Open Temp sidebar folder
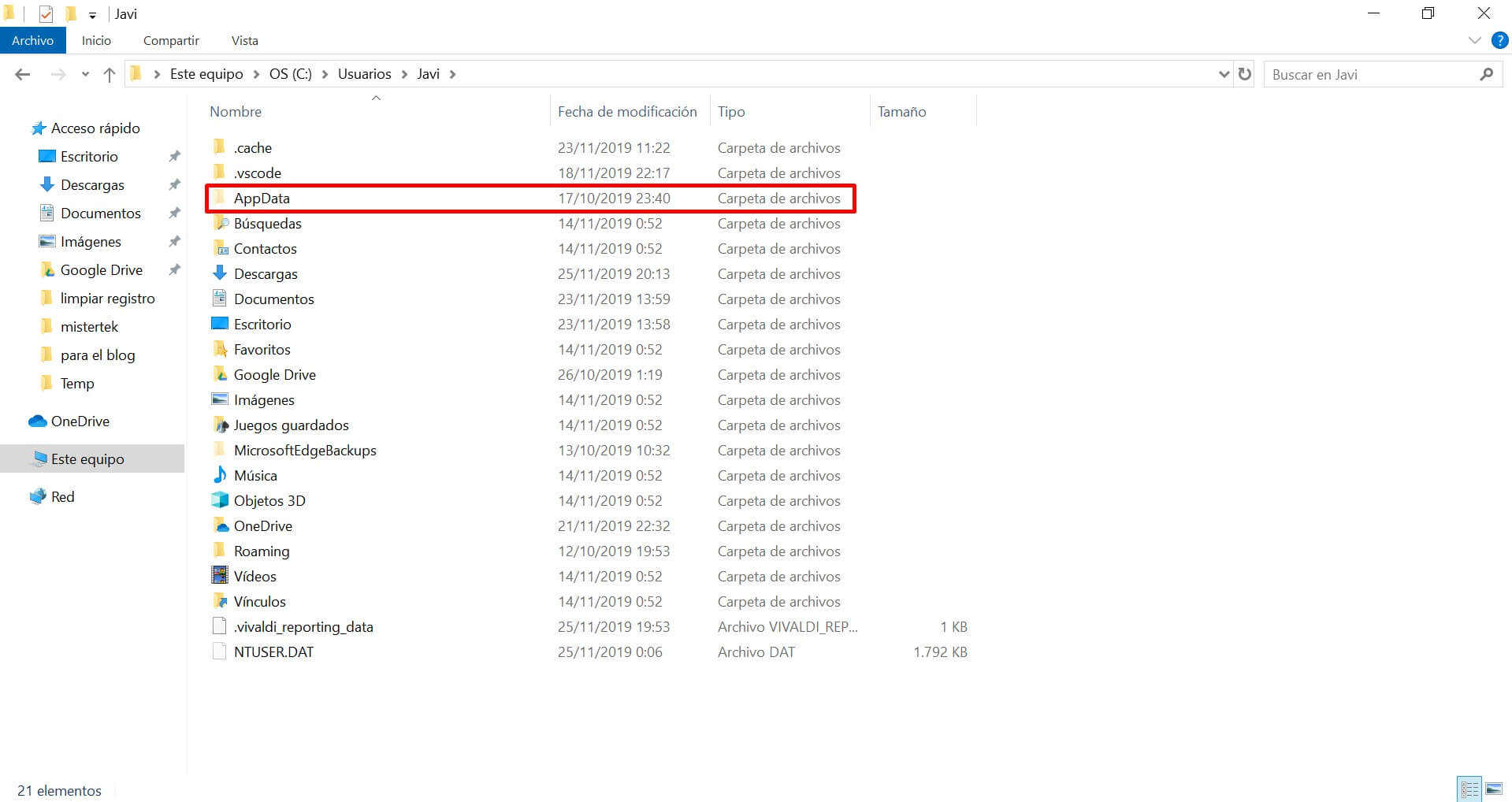The width and height of the screenshot is (1512, 802). [77, 383]
